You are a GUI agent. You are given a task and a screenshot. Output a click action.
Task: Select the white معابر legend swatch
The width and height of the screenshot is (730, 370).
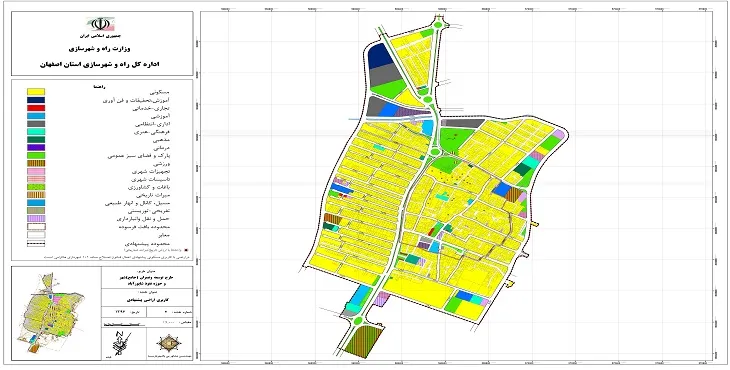[36, 235]
